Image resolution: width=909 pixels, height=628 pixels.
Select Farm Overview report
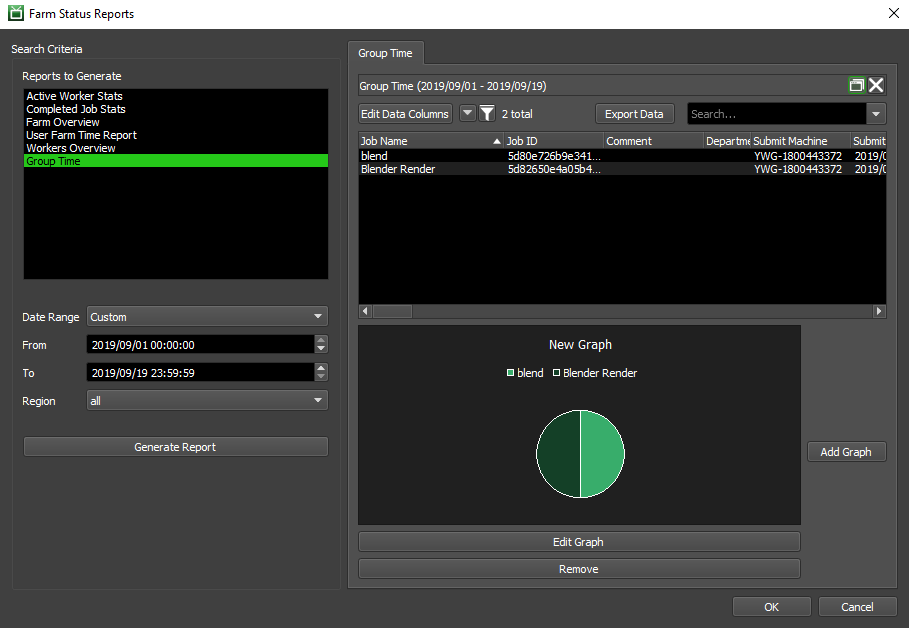click(176, 122)
